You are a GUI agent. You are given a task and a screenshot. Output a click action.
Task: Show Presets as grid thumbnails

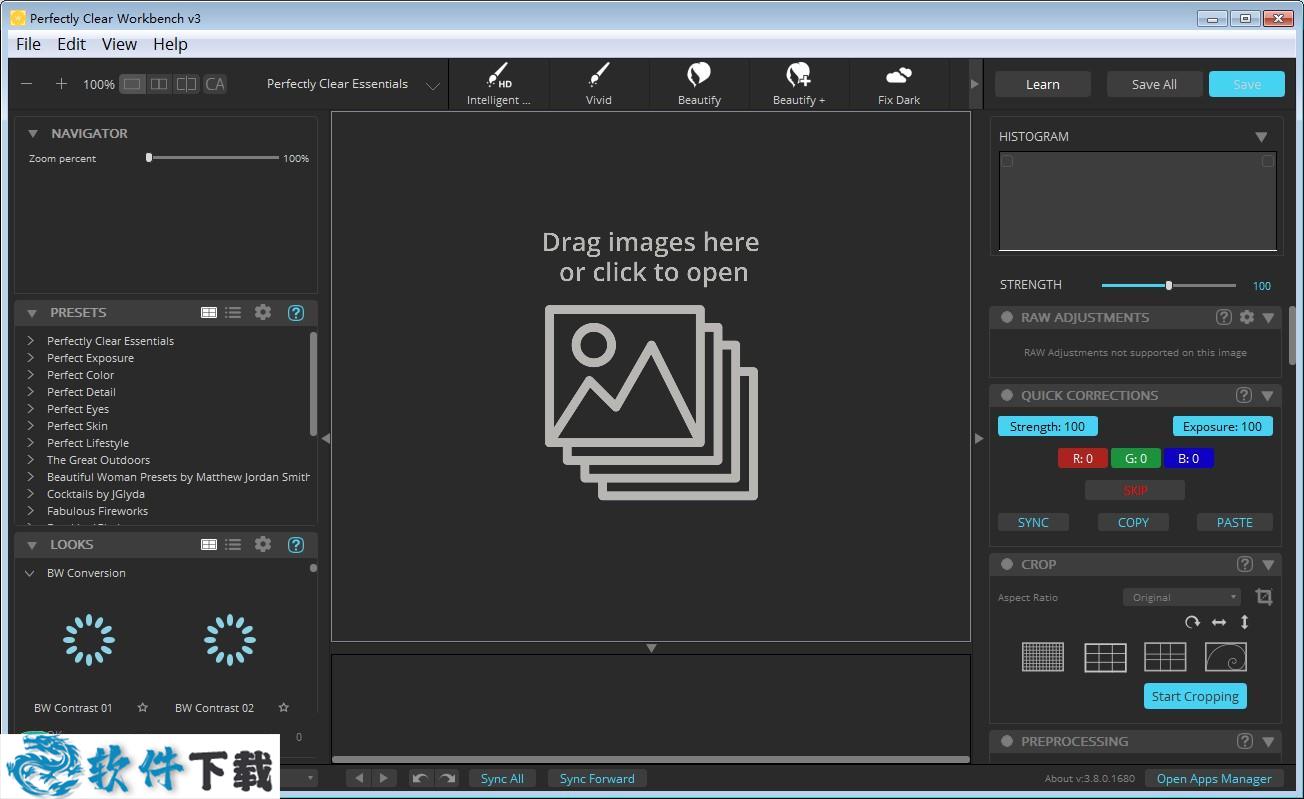(x=209, y=312)
